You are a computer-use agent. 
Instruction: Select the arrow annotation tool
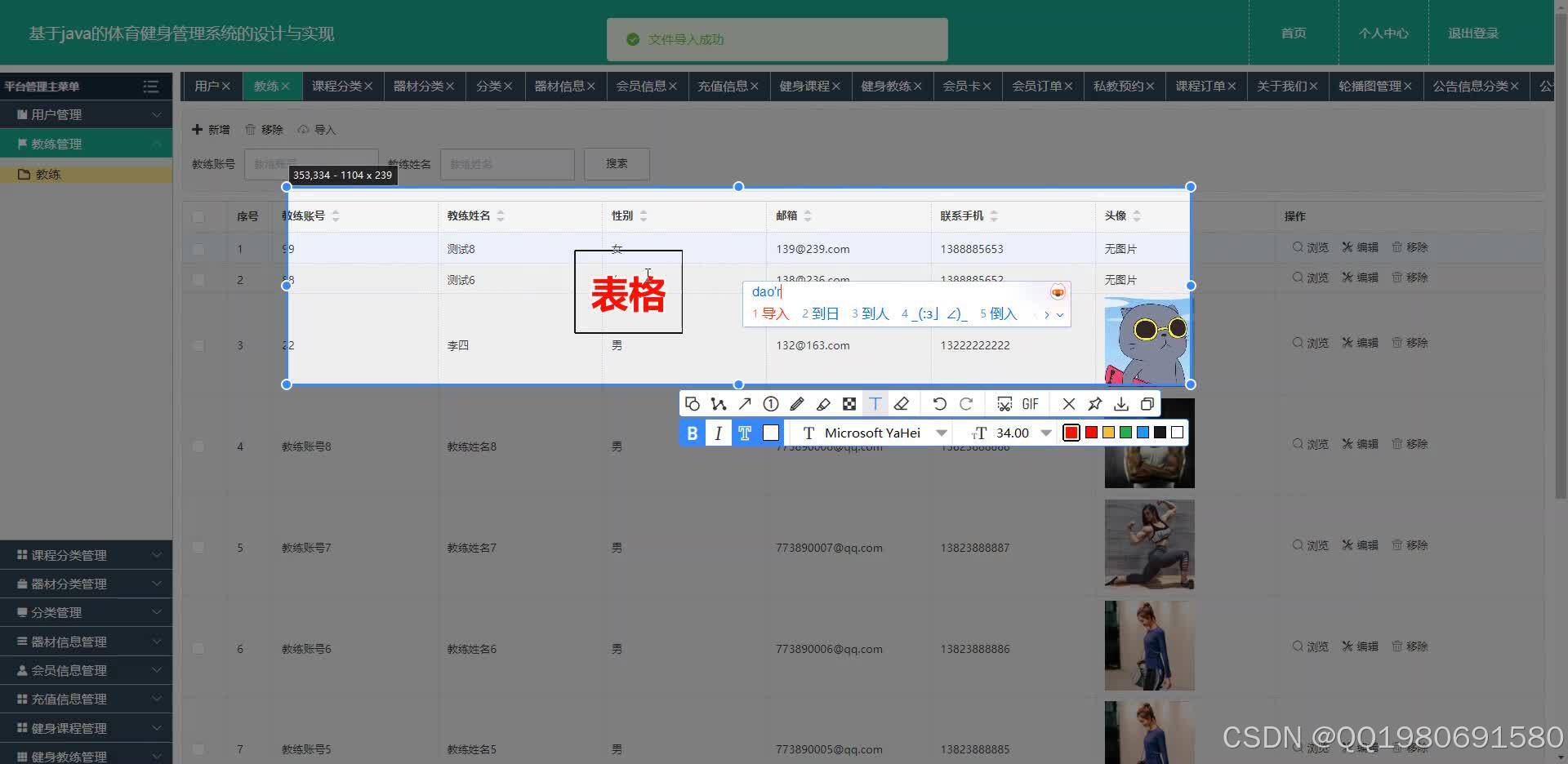pos(744,403)
